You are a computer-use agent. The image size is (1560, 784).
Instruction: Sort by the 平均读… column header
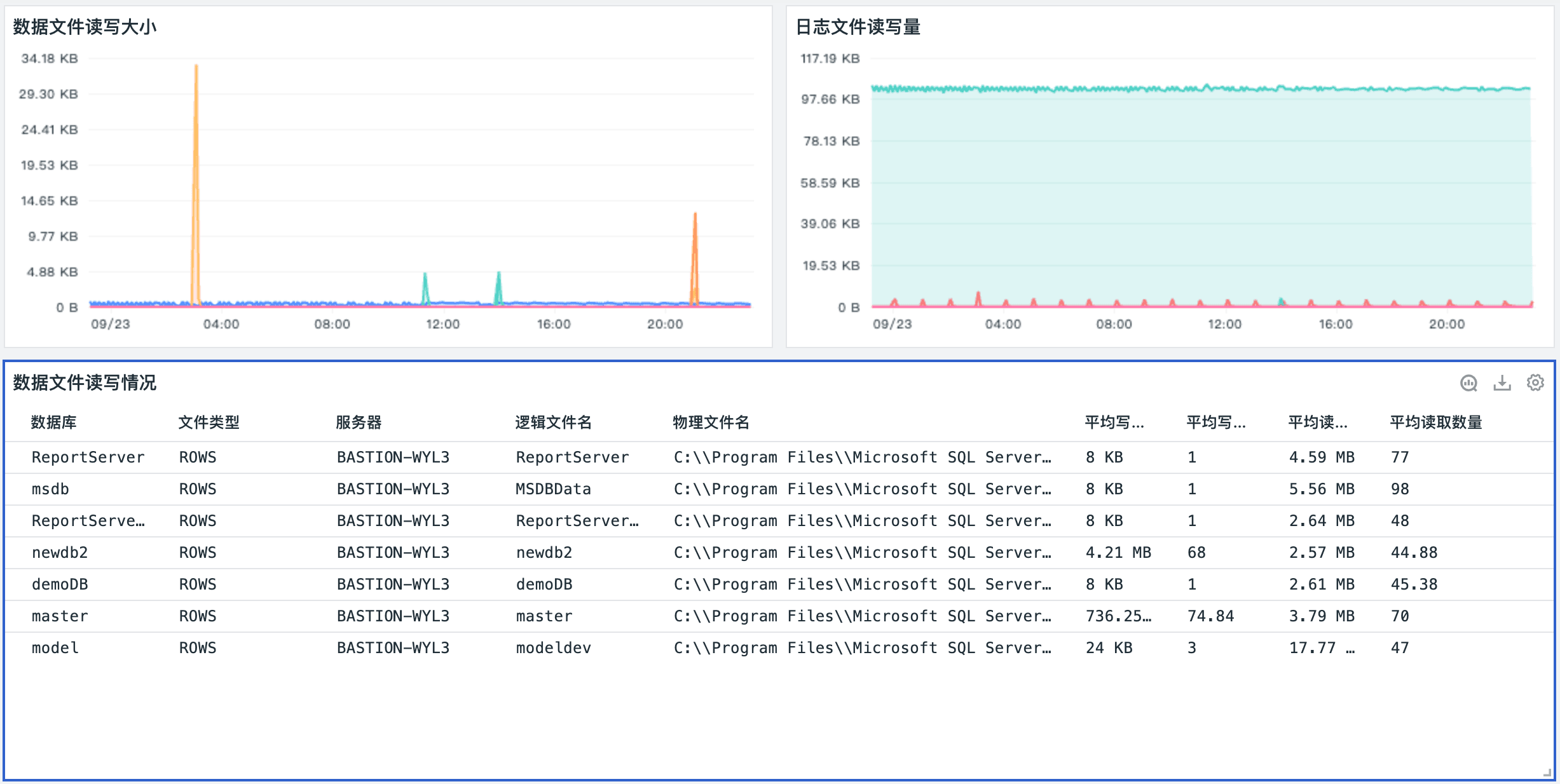point(1318,422)
